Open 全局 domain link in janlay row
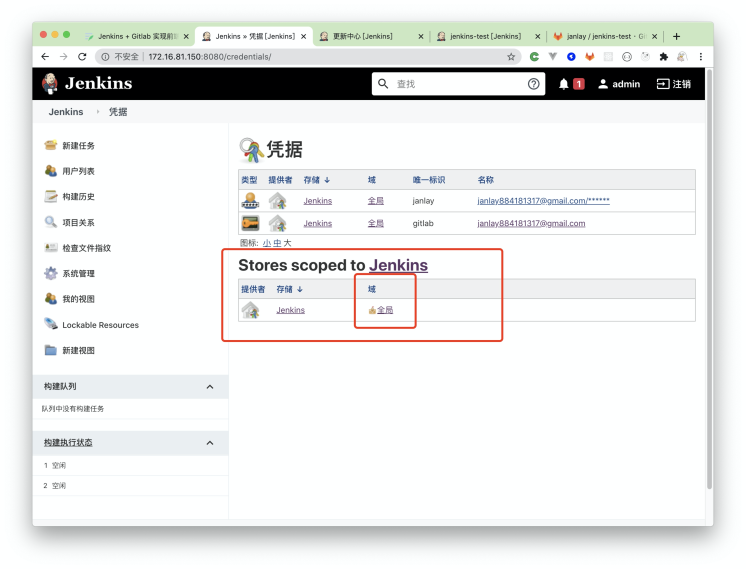 click(x=375, y=201)
